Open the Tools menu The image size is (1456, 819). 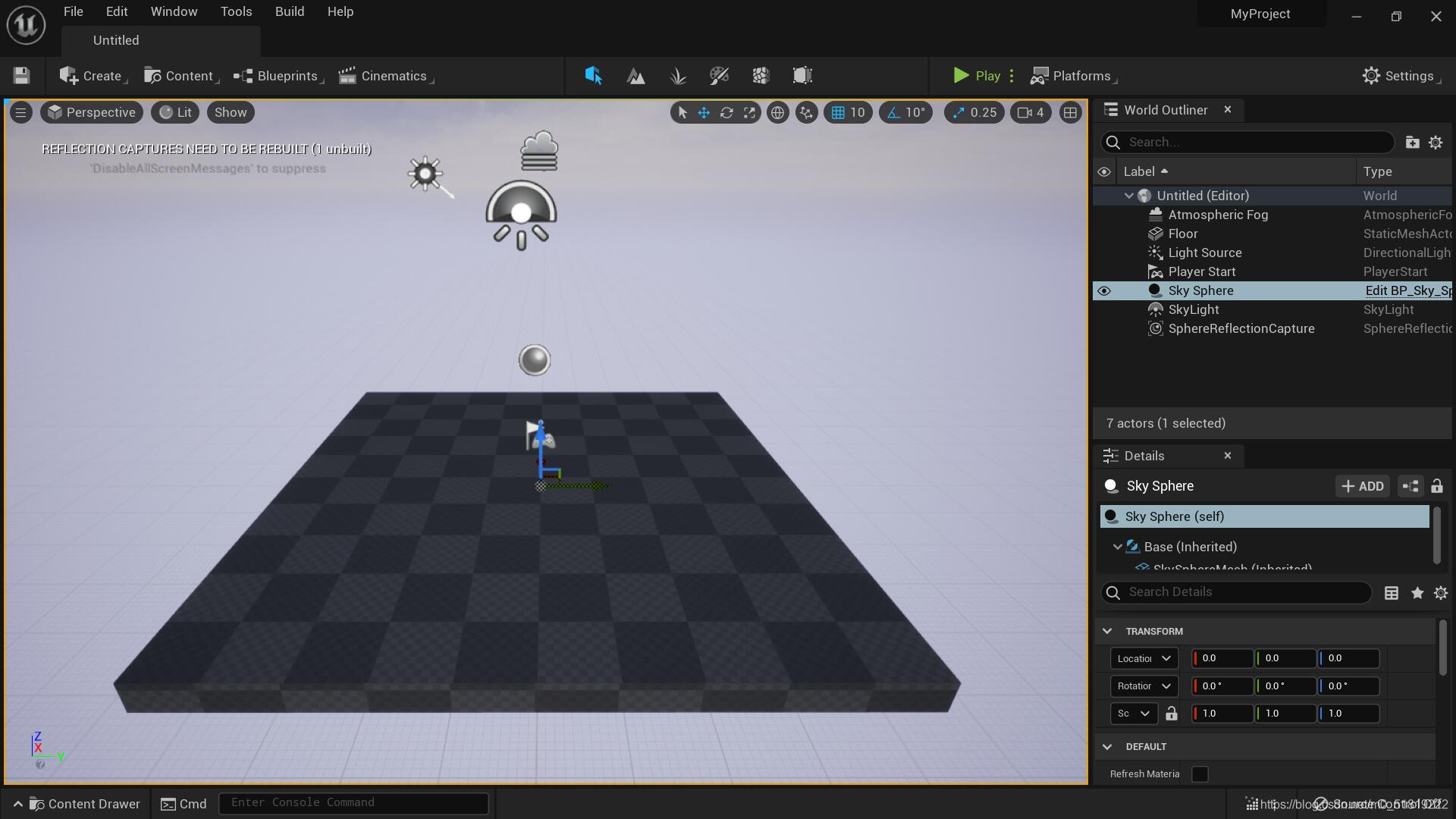236,11
